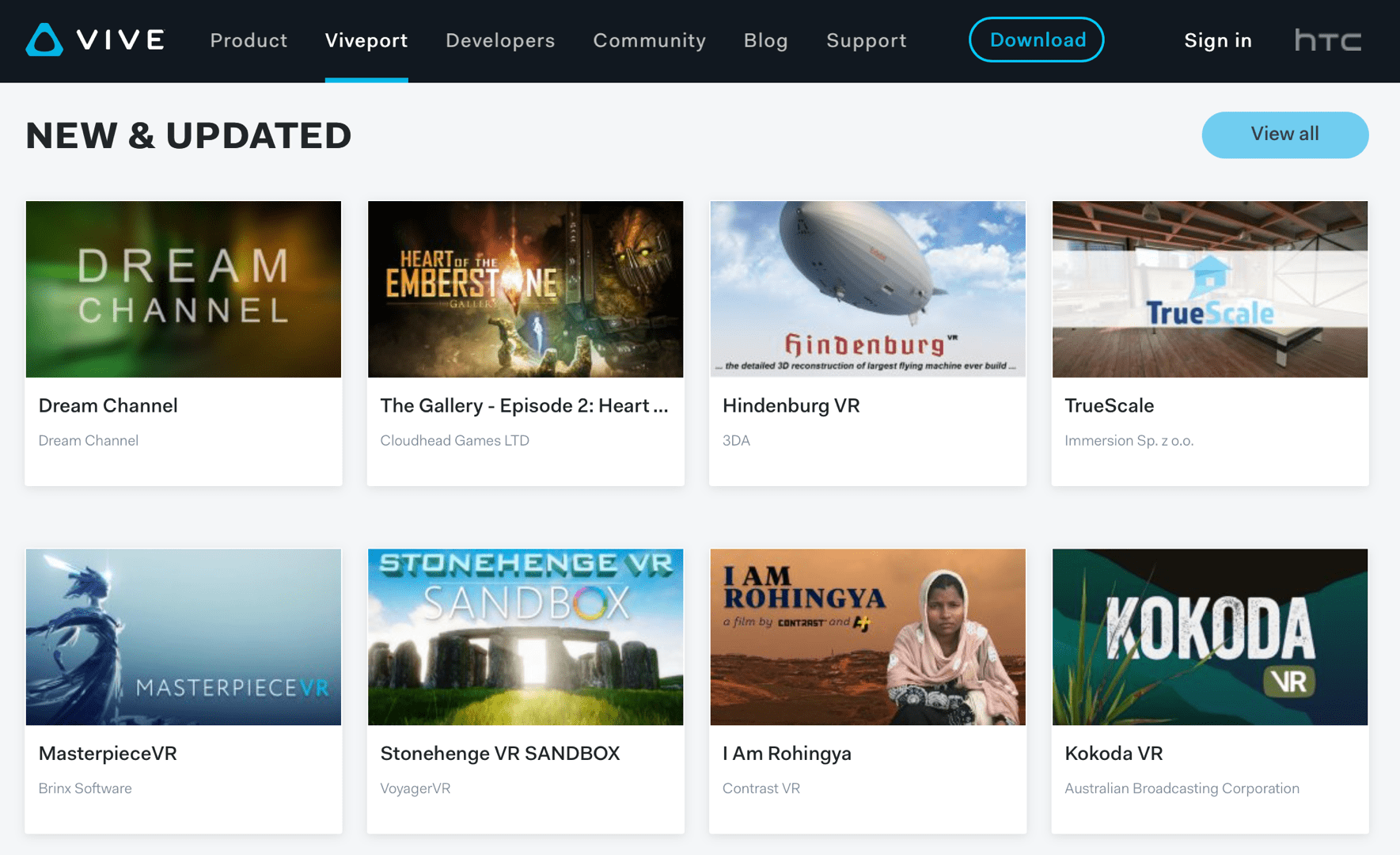Image resolution: width=1400 pixels, height=855 pixels.
Task: Click the Stonehenge VR SANDBOX title
Action: click(500, 753)
